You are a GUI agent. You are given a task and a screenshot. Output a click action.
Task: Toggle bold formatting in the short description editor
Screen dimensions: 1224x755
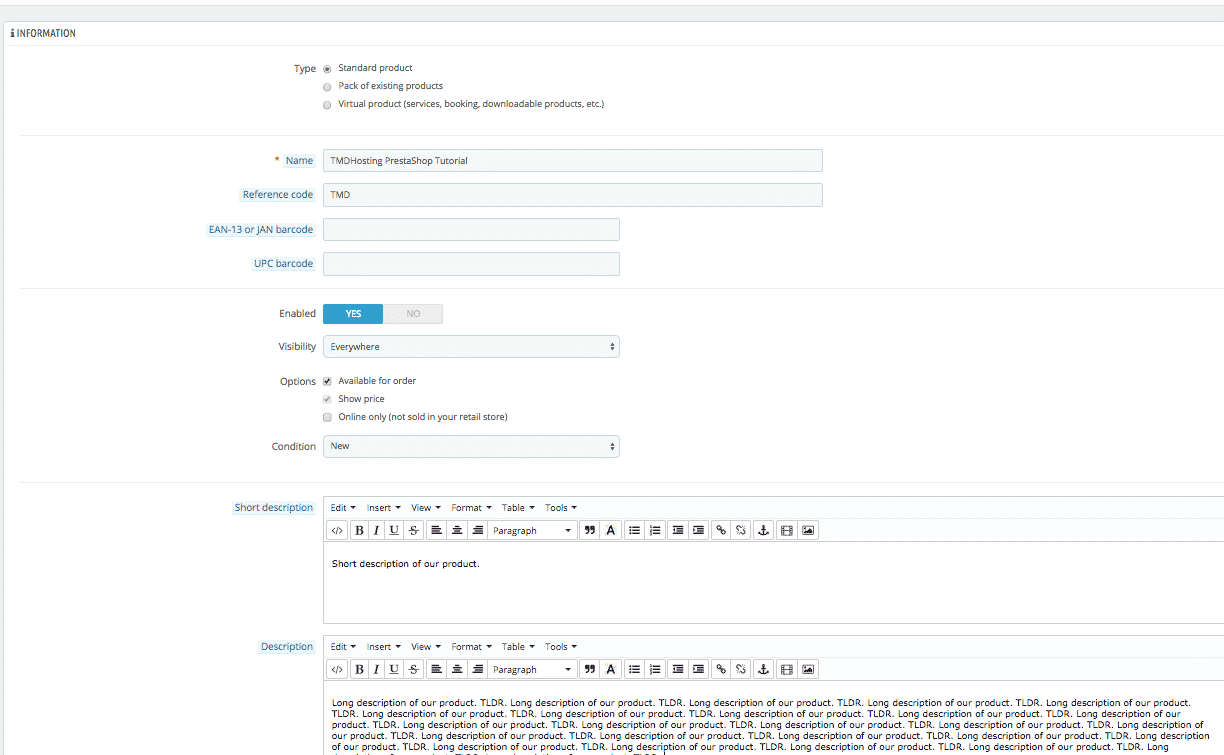(359, 529)
